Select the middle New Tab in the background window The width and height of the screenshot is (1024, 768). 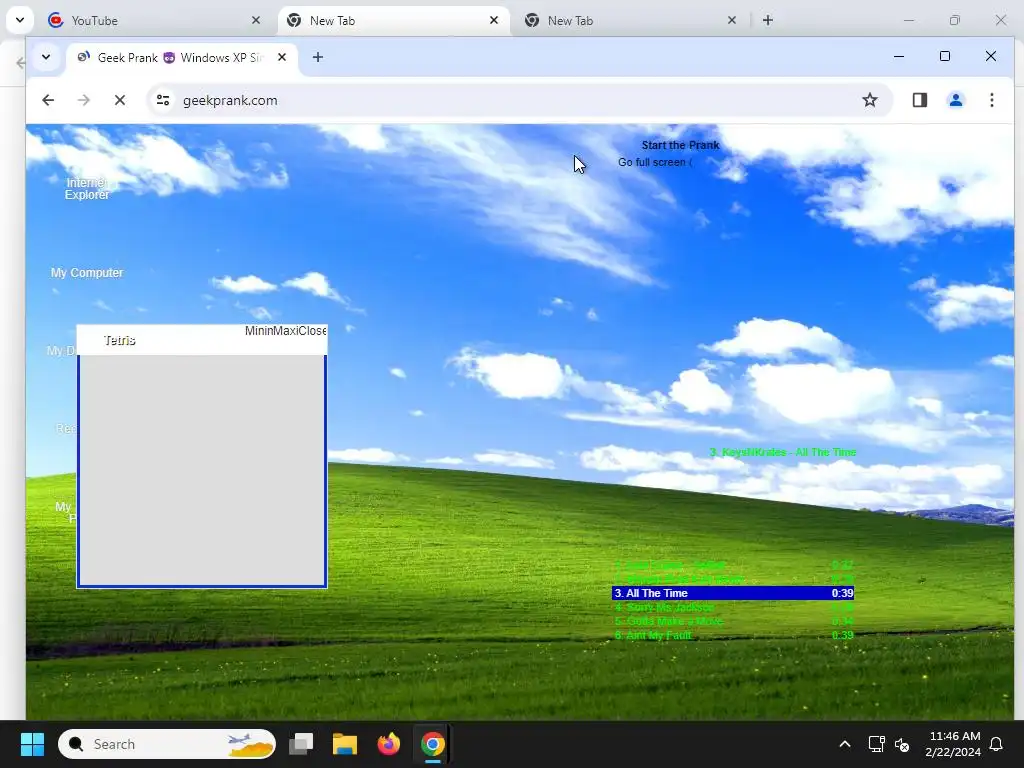[392, 20]
